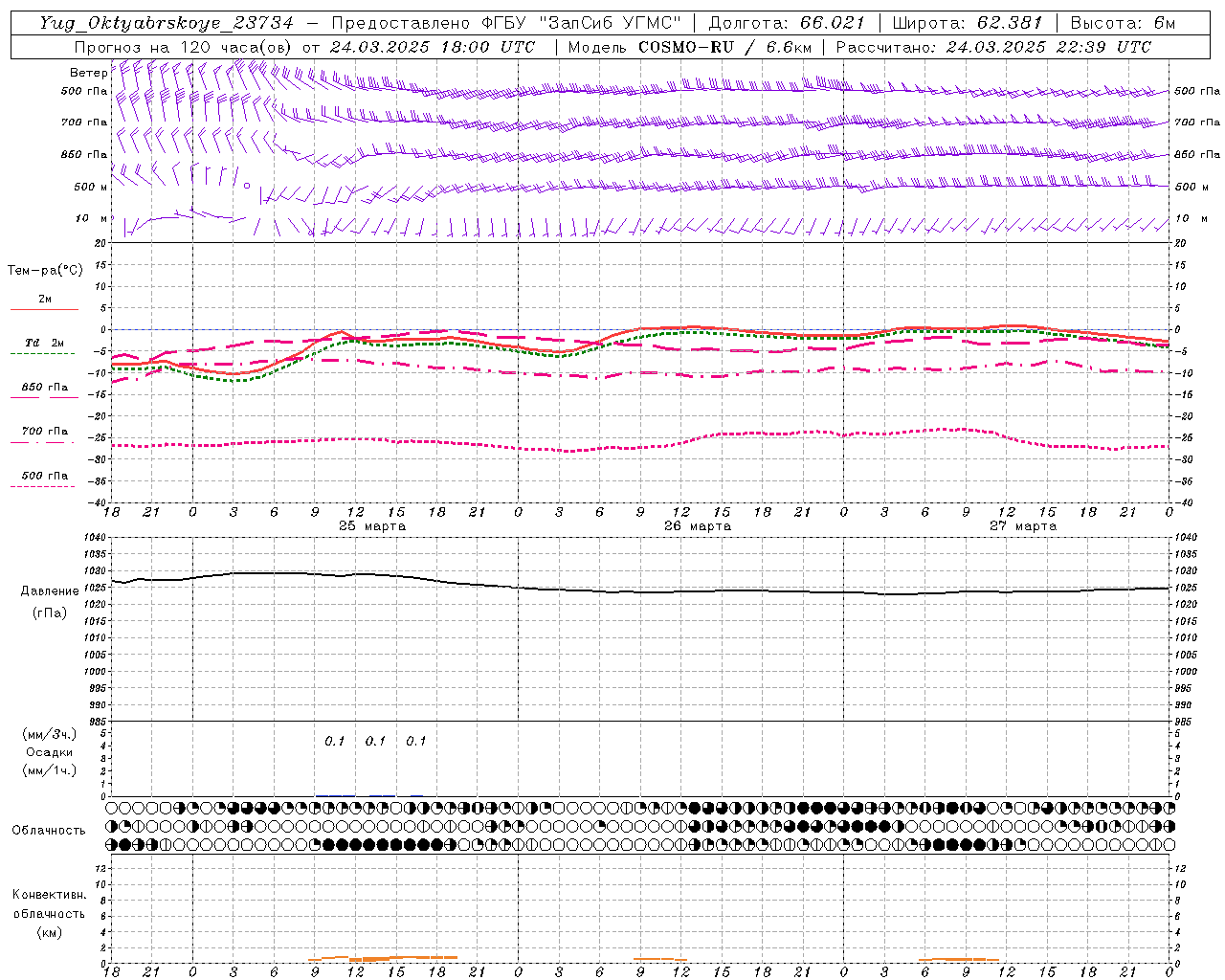
Task: Click the Давление pressure panel title
Action: [50, 591]
